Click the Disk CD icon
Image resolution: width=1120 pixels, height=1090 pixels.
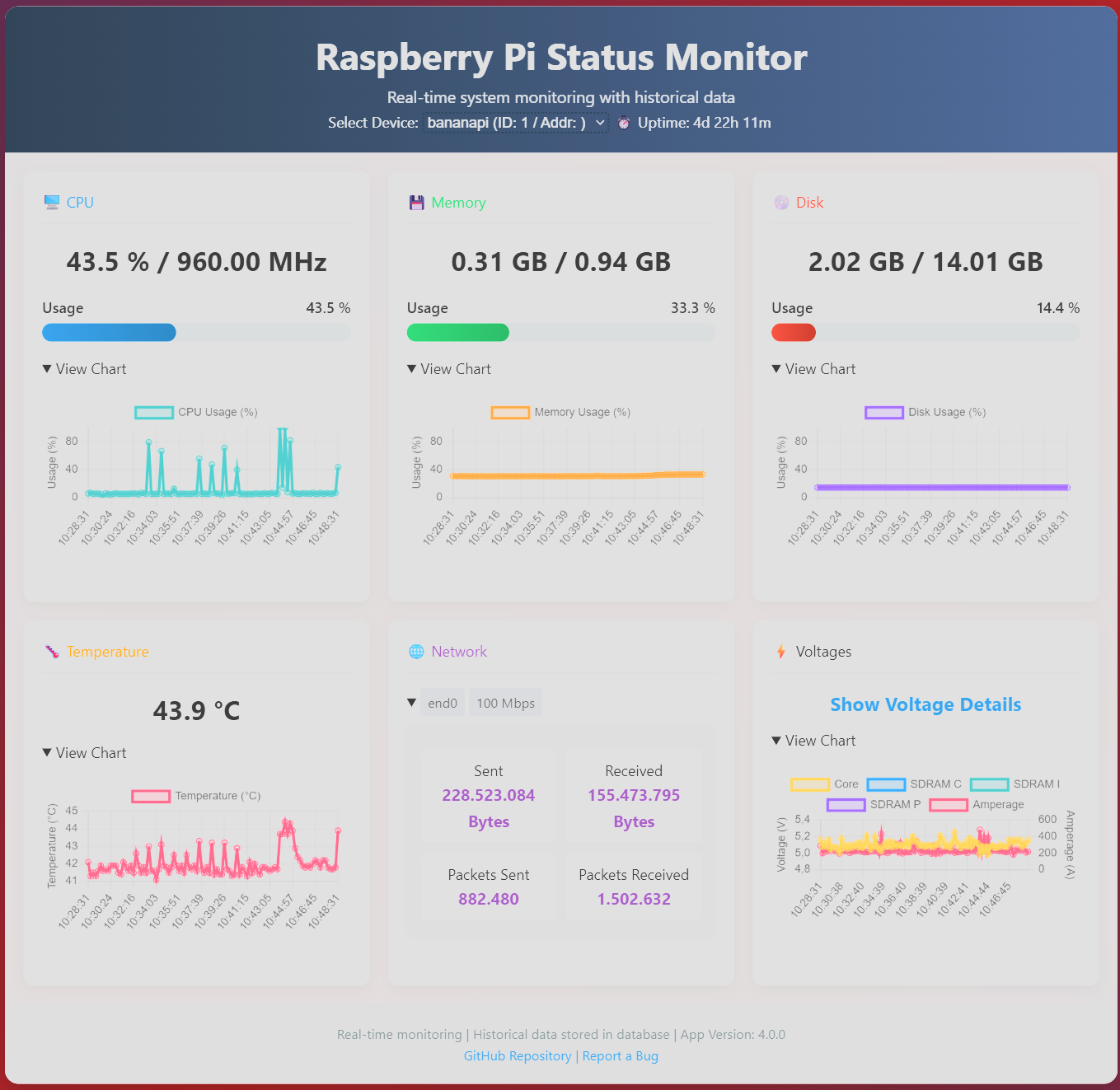click(x=780, y=202)
